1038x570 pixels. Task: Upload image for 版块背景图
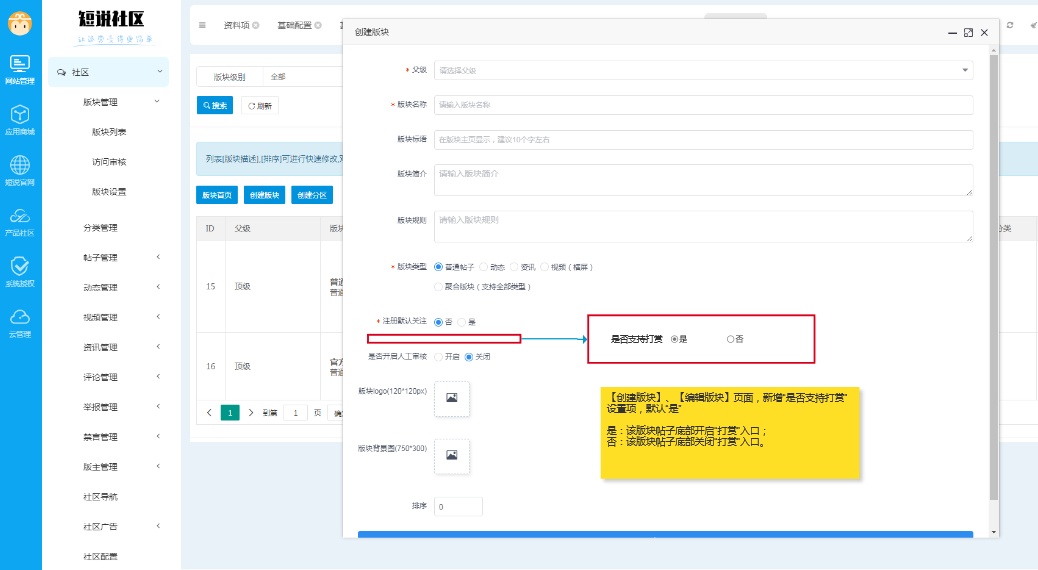coord(451,455)
